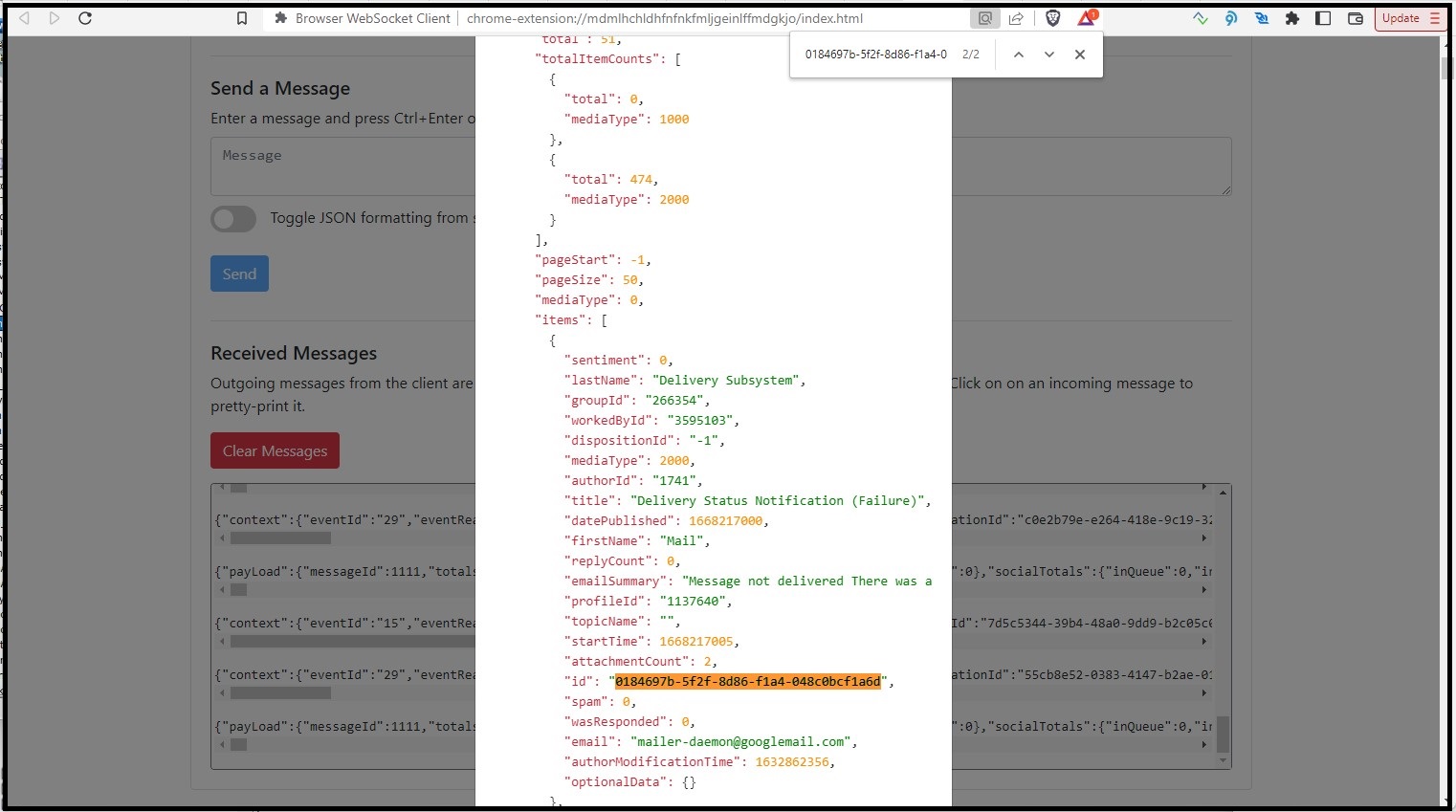The image size is (1456, 812).
Task: Click the emailSummary text "Message not delivered There was a"
Action: 806,582
